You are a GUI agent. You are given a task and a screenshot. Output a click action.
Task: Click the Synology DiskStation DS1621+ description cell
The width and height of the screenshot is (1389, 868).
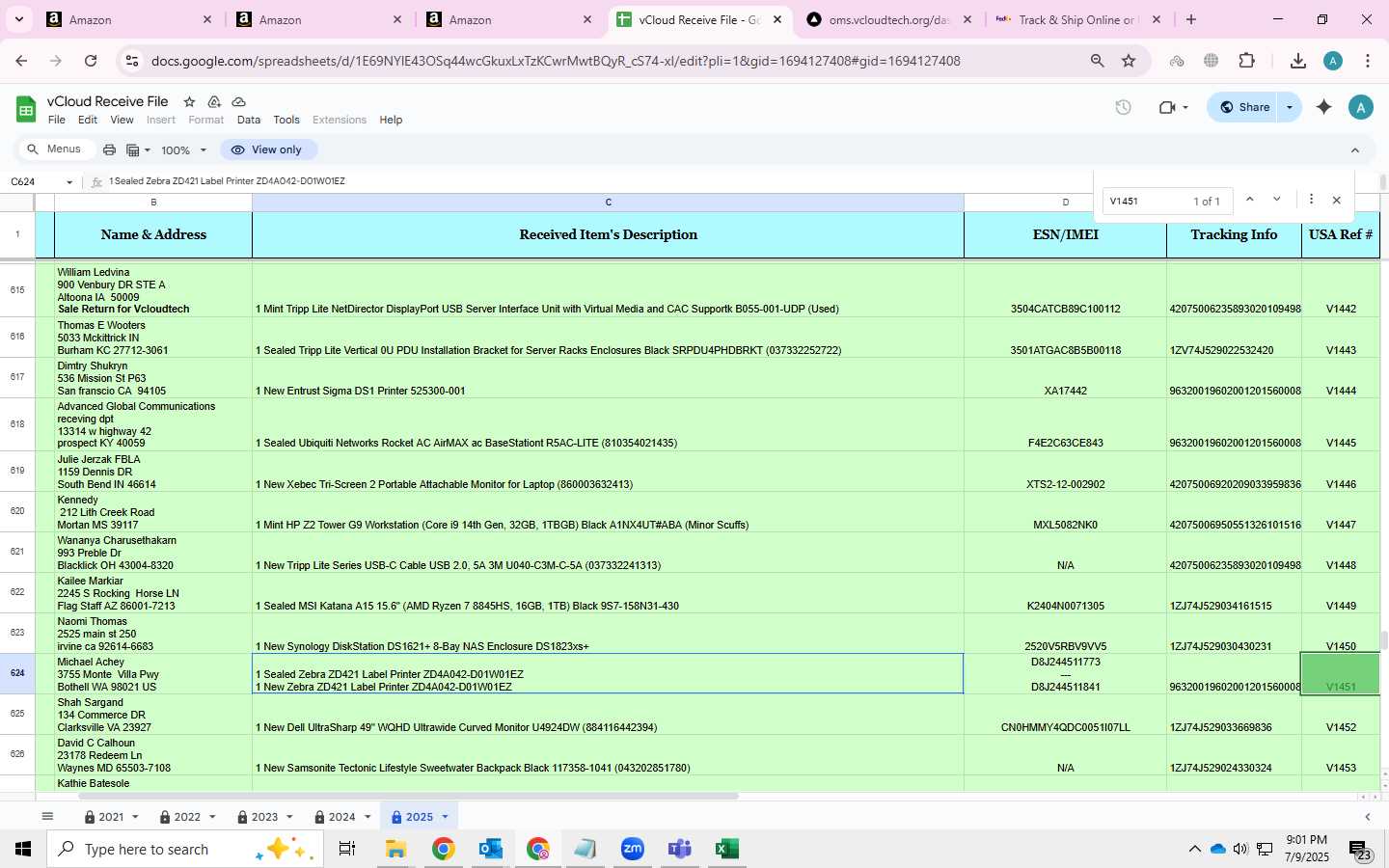[x=608, y=634]
